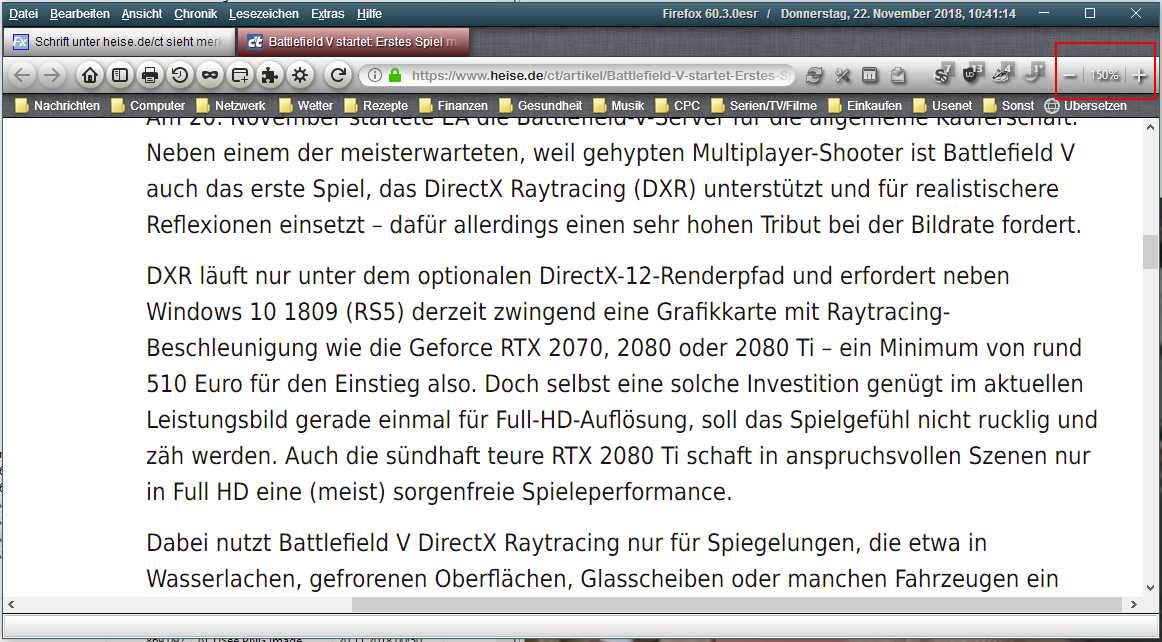Open the history clock icon

[x=180, y=75]
